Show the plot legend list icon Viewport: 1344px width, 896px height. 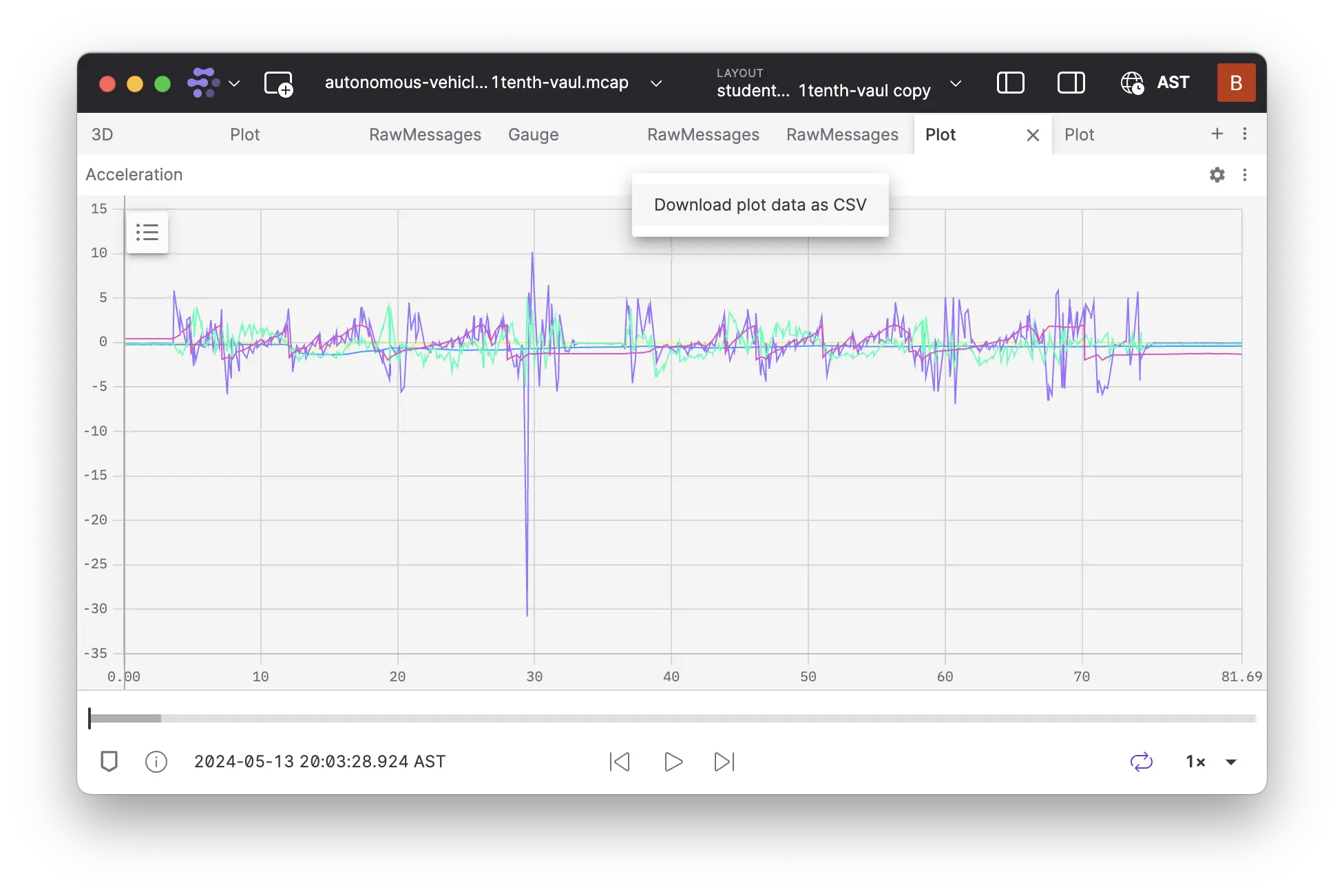[147, 233]
